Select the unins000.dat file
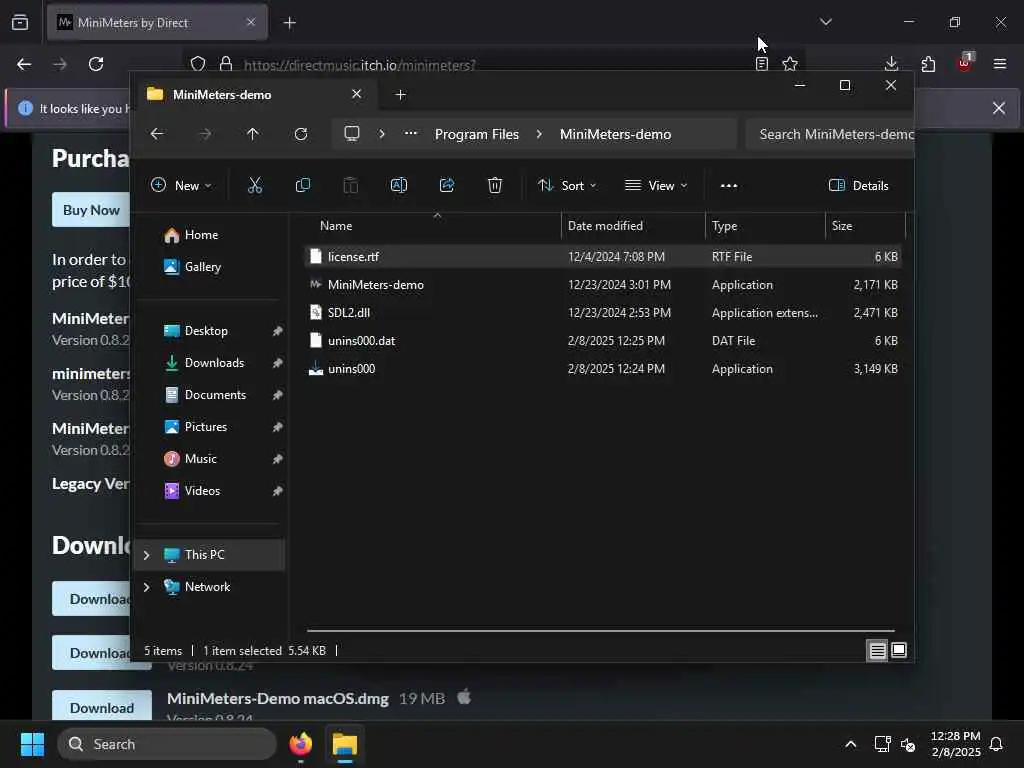 click(603, 341)
